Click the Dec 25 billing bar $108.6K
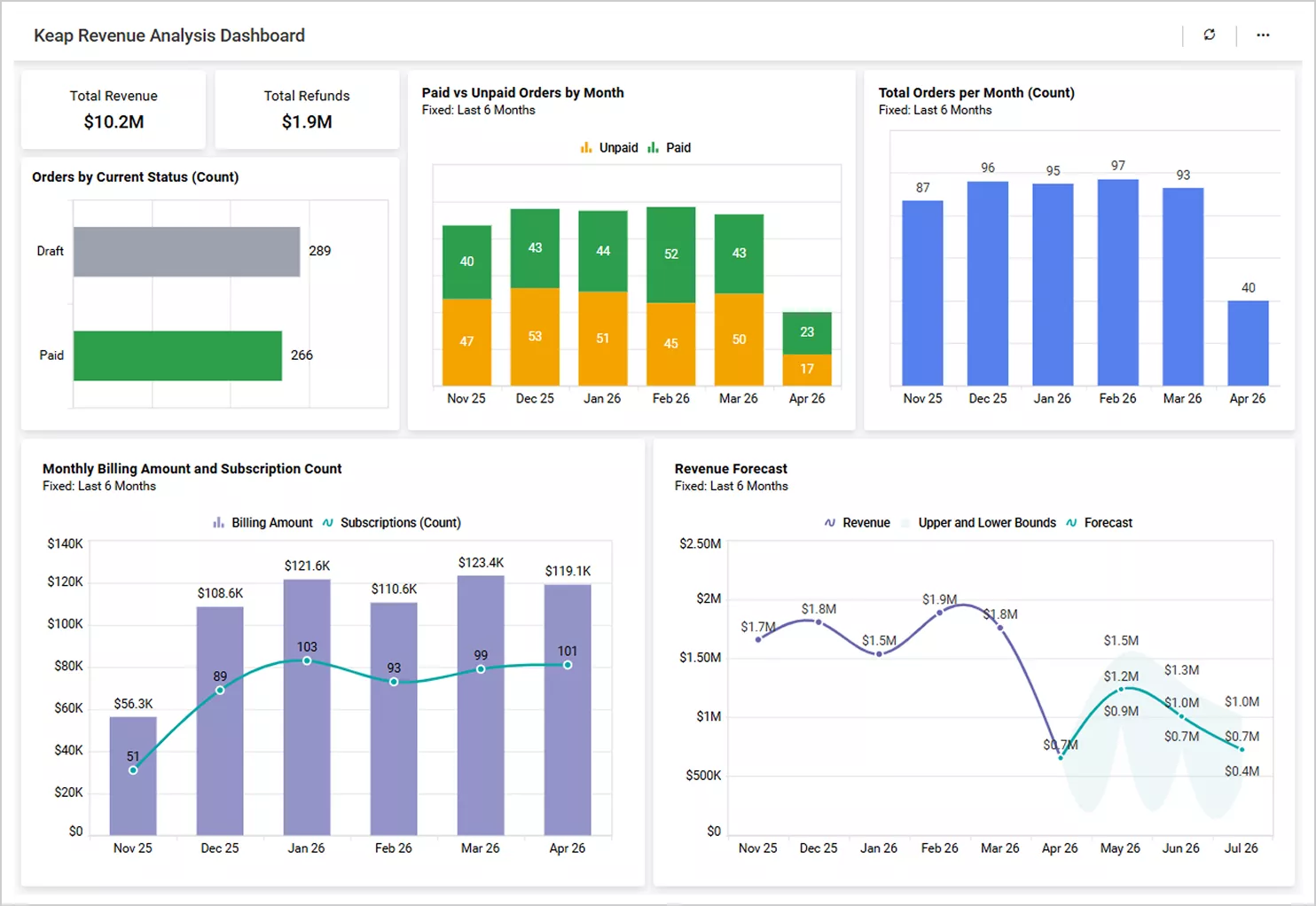Screen dimensions: 1316x906 point(220,721)
